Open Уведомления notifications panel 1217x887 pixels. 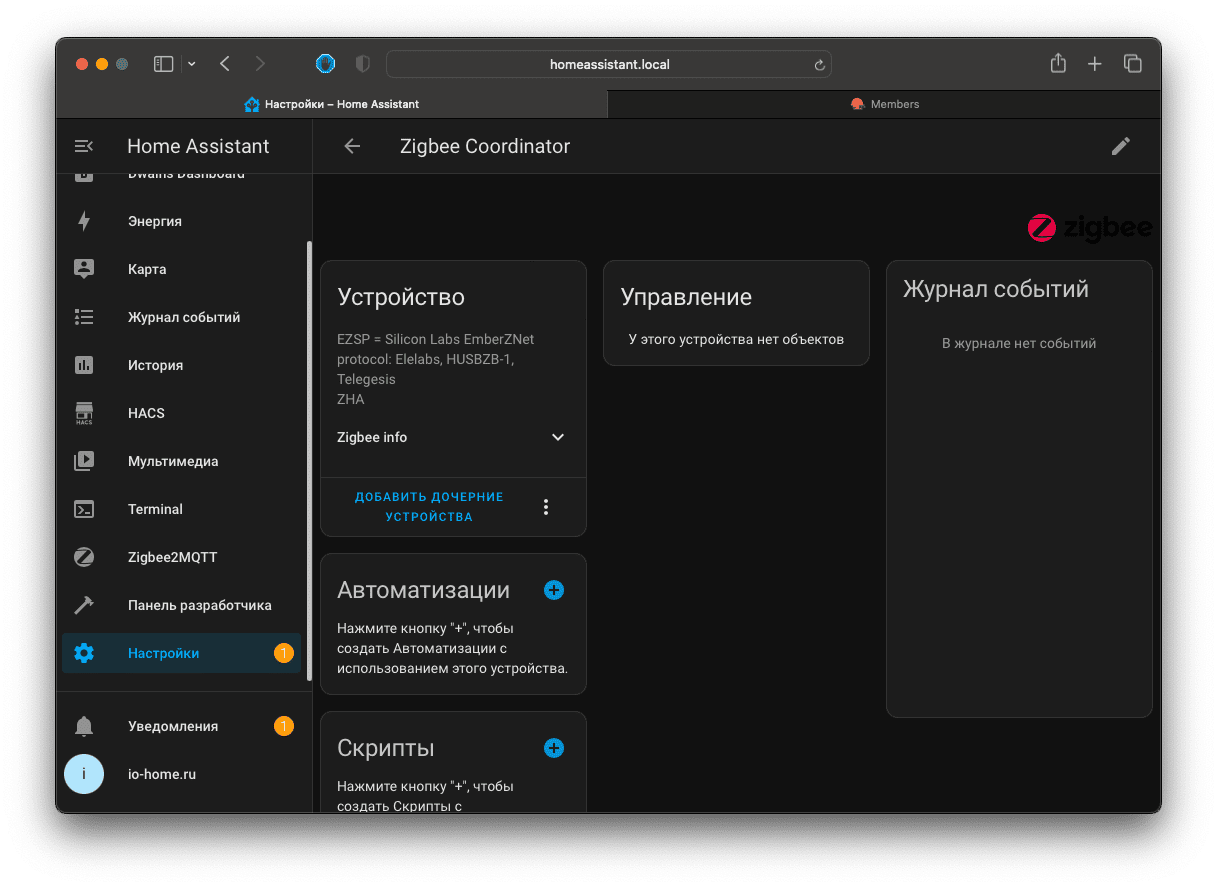172,726
